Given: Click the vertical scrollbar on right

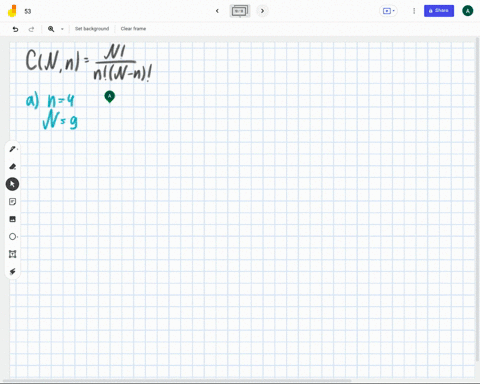Looking at the screenshot, I should tap(478, 200).
